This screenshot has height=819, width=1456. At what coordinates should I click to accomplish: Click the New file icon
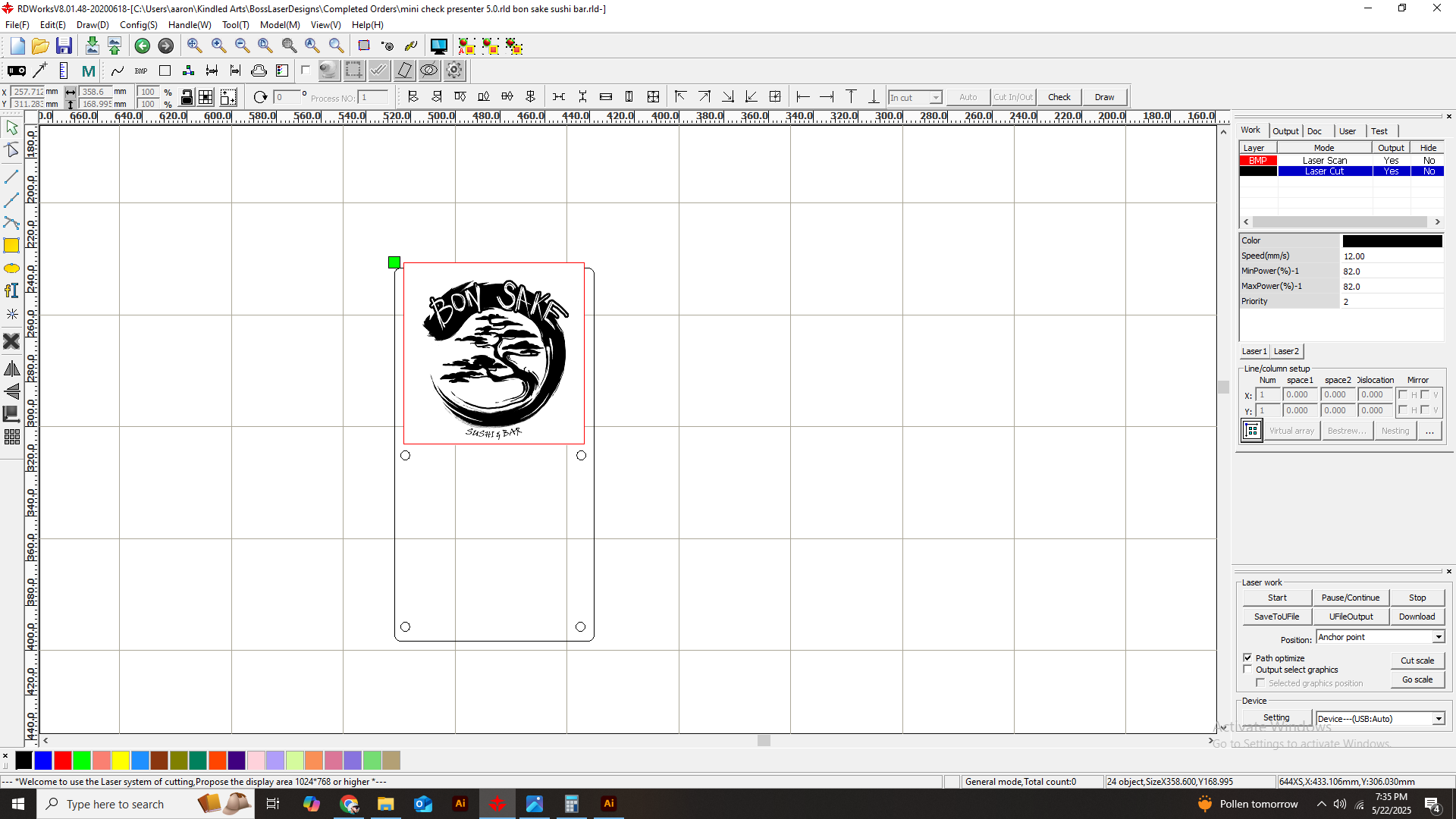click(17, 46)
